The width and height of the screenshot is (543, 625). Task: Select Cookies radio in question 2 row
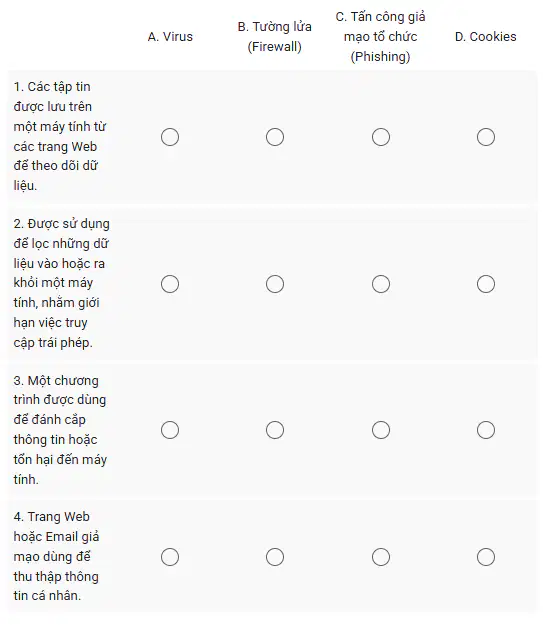[486, 284]
